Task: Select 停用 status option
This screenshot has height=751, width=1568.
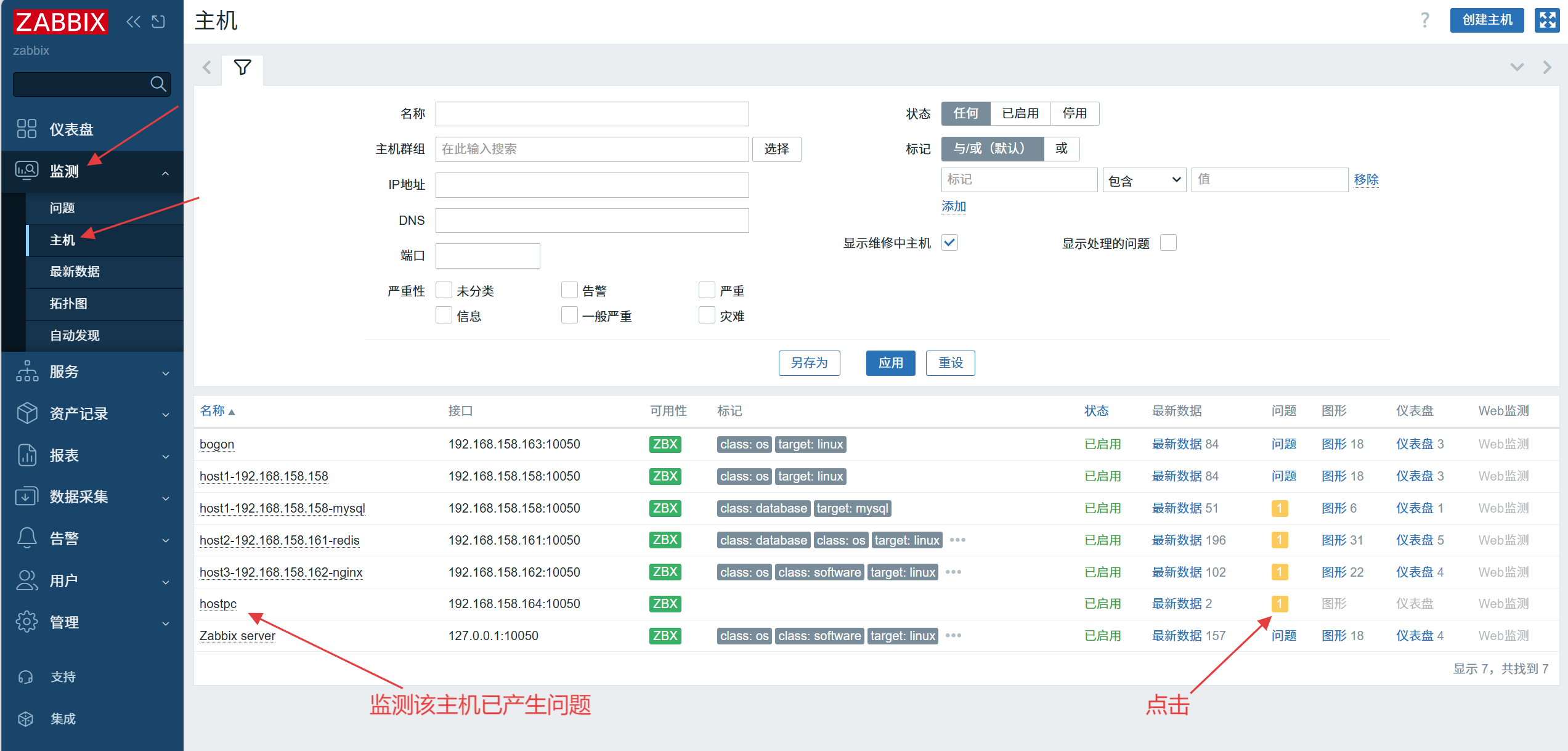Action: point(1074,113)
